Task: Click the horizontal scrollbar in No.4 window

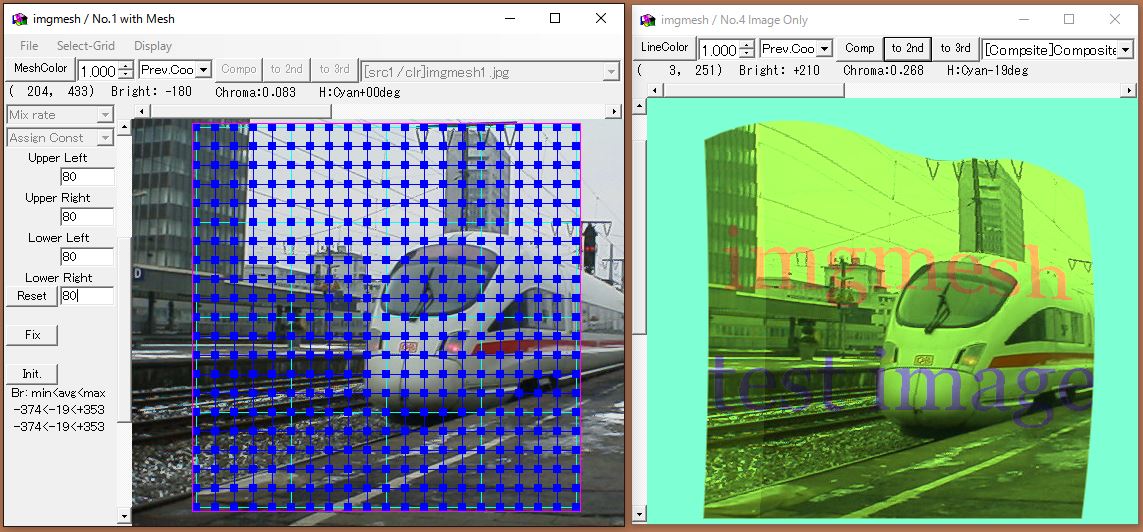Action: (890, 90)
